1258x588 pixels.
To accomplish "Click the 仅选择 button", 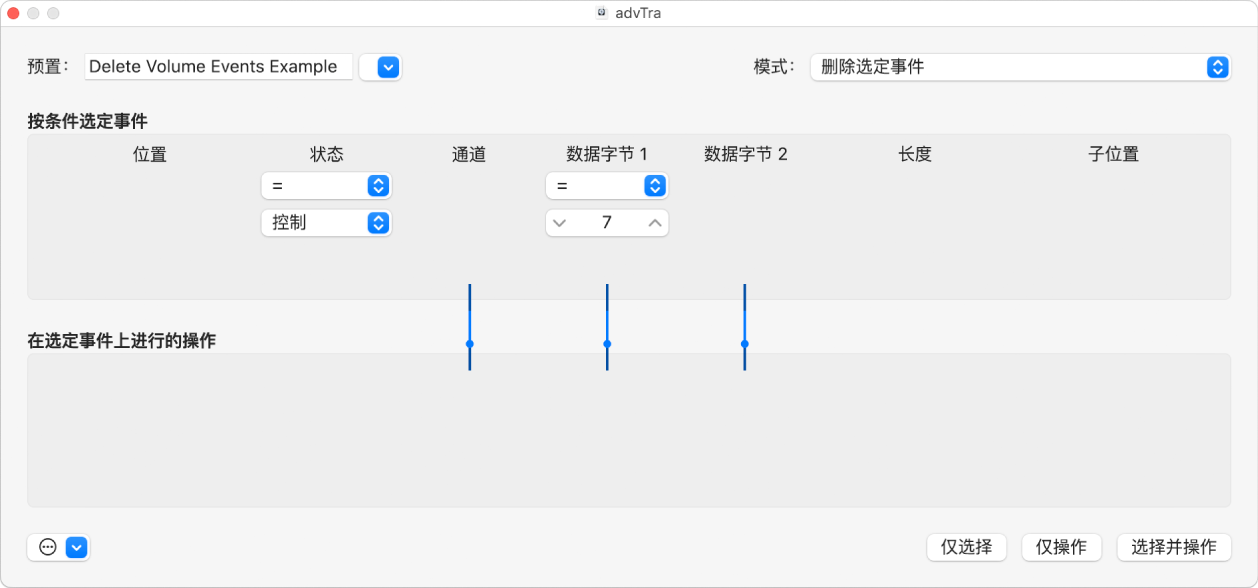I will point(966,547).
